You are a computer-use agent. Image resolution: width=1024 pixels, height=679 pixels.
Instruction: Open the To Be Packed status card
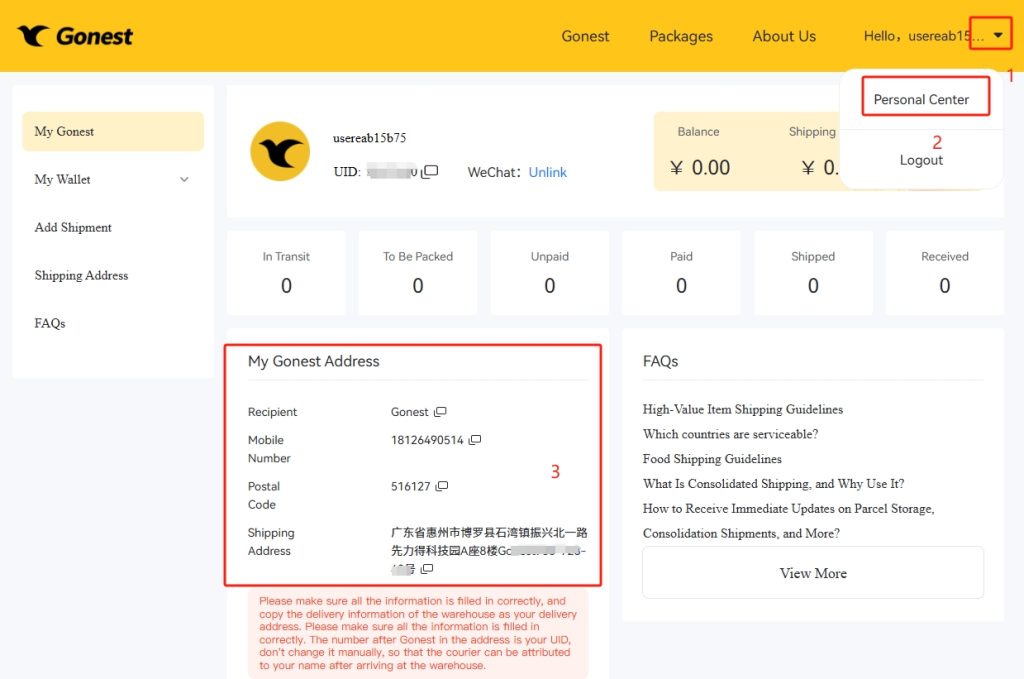418,273
